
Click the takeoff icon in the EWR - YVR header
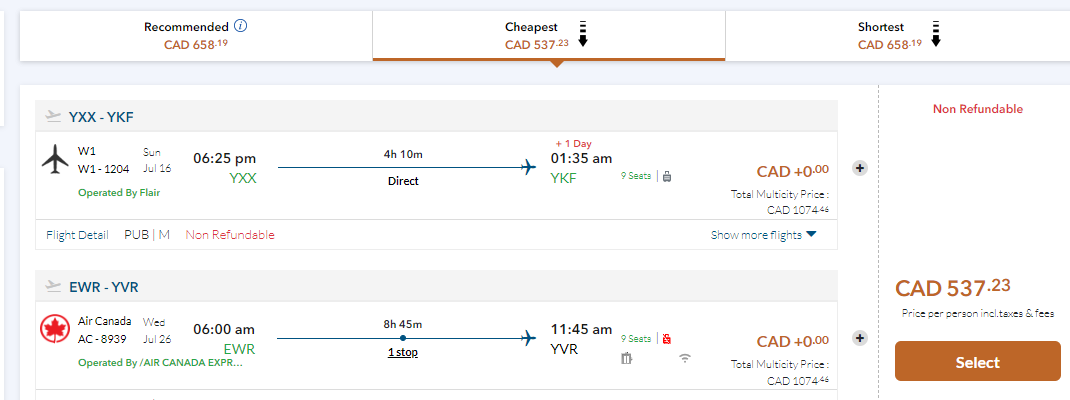[x=54, y=287]
